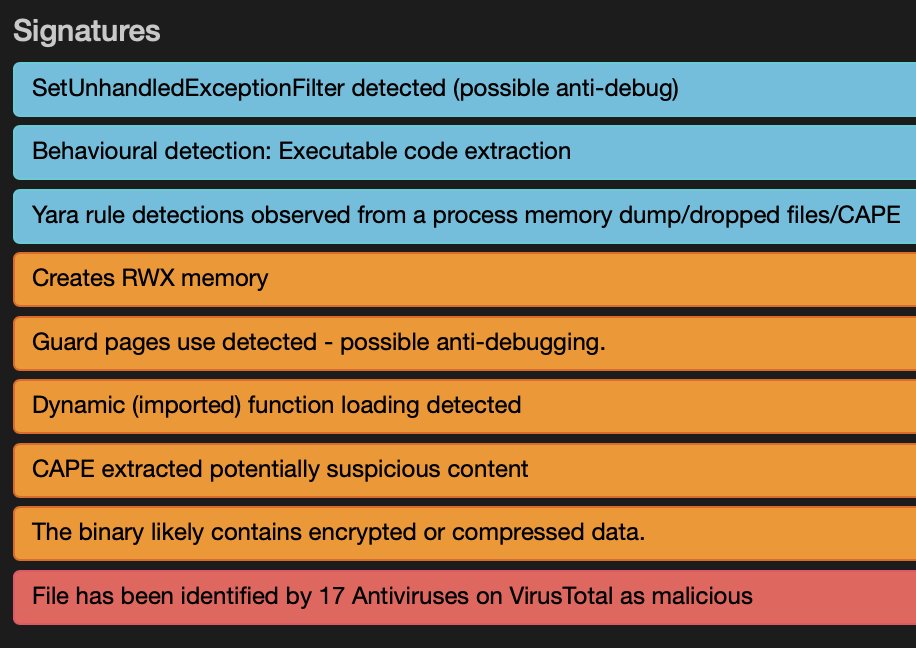
Task: Open Guard pages use detected signature
Action: 464,342
